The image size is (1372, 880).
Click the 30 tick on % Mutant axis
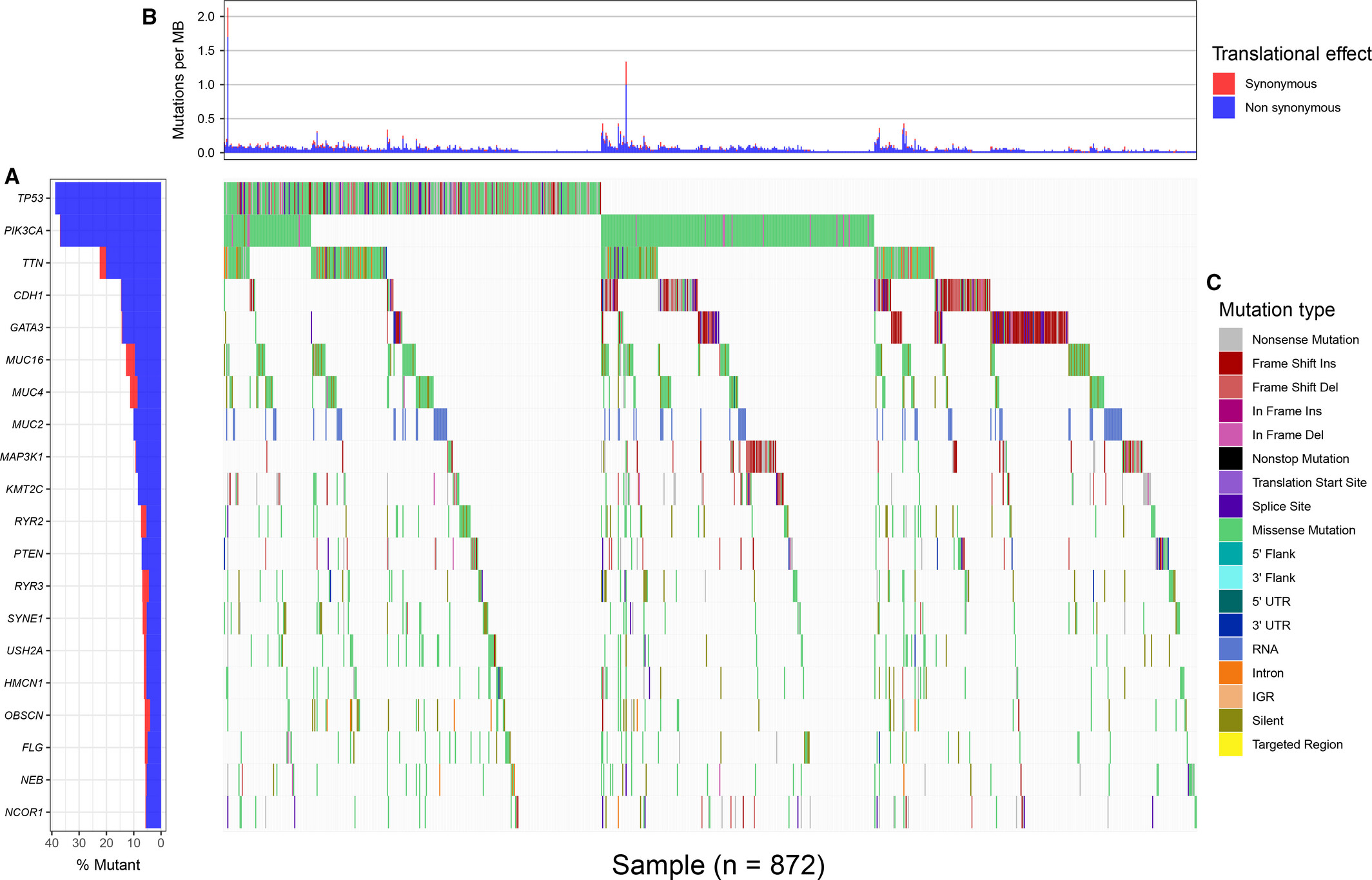click(79, 843)
